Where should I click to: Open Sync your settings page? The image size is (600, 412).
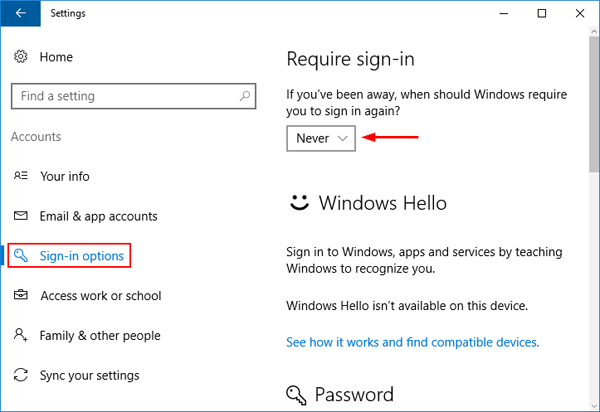pyautogui.click(x=89, y=376)
